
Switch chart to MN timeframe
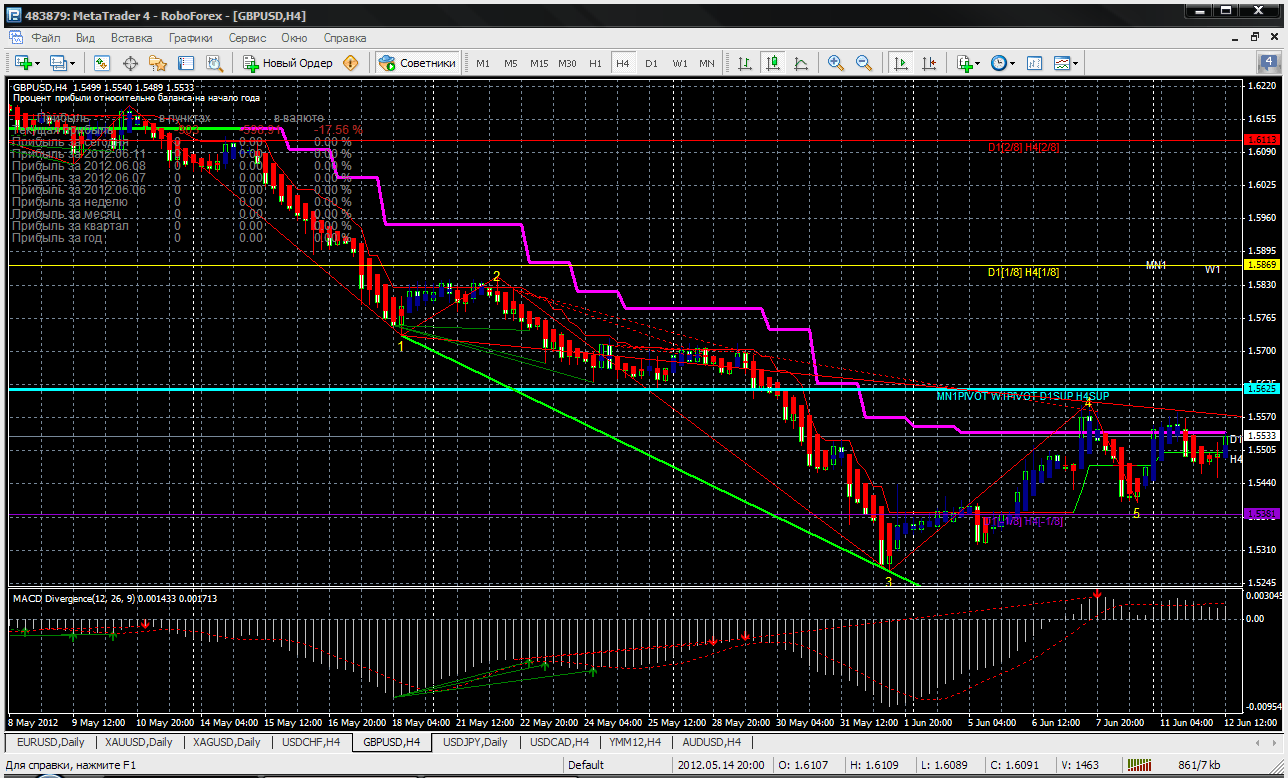click(x=707, y=63)
